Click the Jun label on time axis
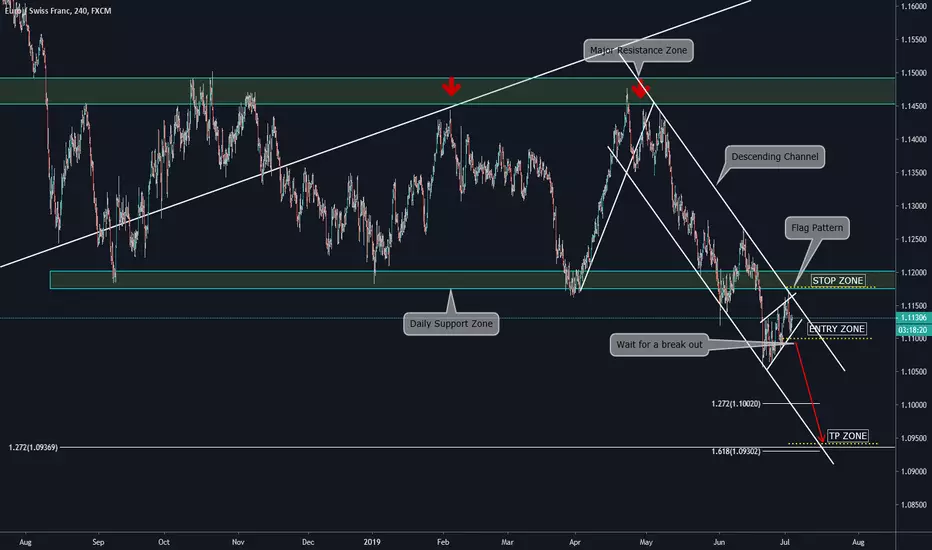 coord(719,542)
